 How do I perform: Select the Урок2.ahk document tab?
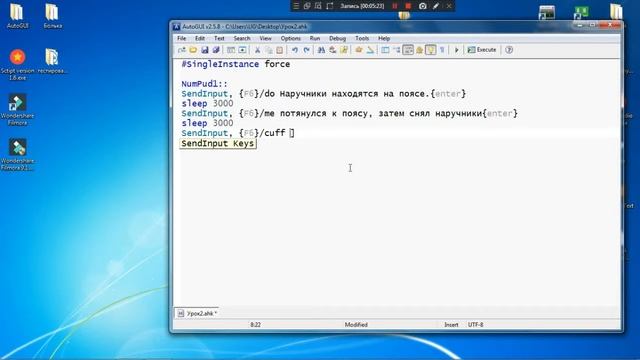coord(198,313)
